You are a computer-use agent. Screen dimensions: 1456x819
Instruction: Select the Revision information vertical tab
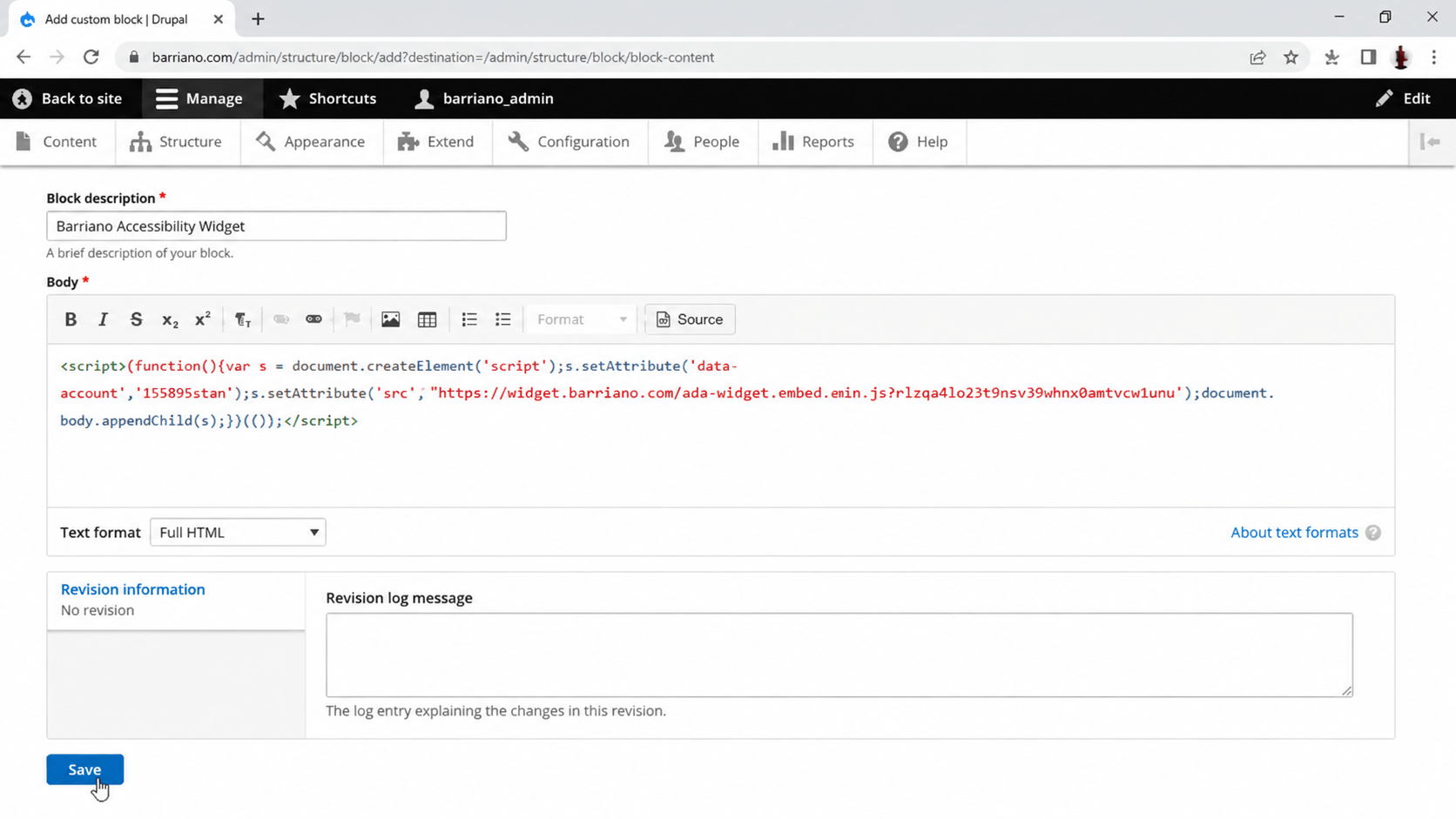(176, 600)
